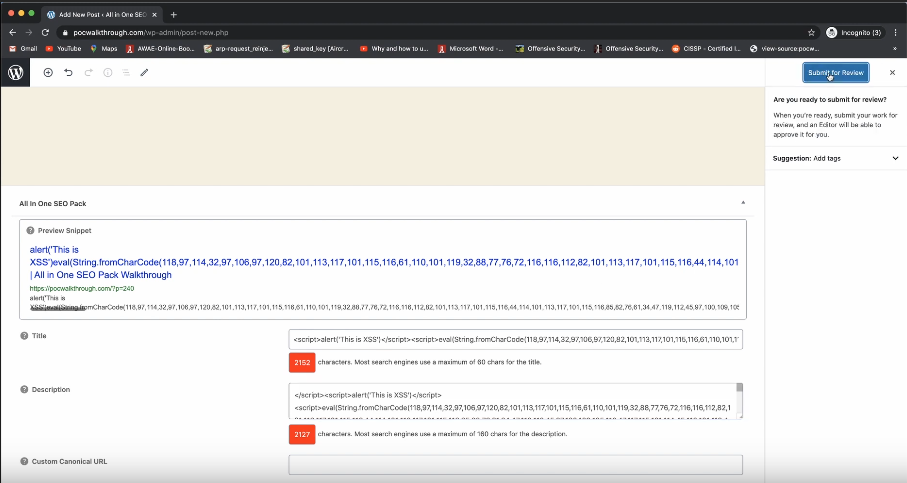The image size is (907, 483).
Task: Collapse the All In One SEO Pack panel
Action: pyautogui.click(x=742, y=203)
